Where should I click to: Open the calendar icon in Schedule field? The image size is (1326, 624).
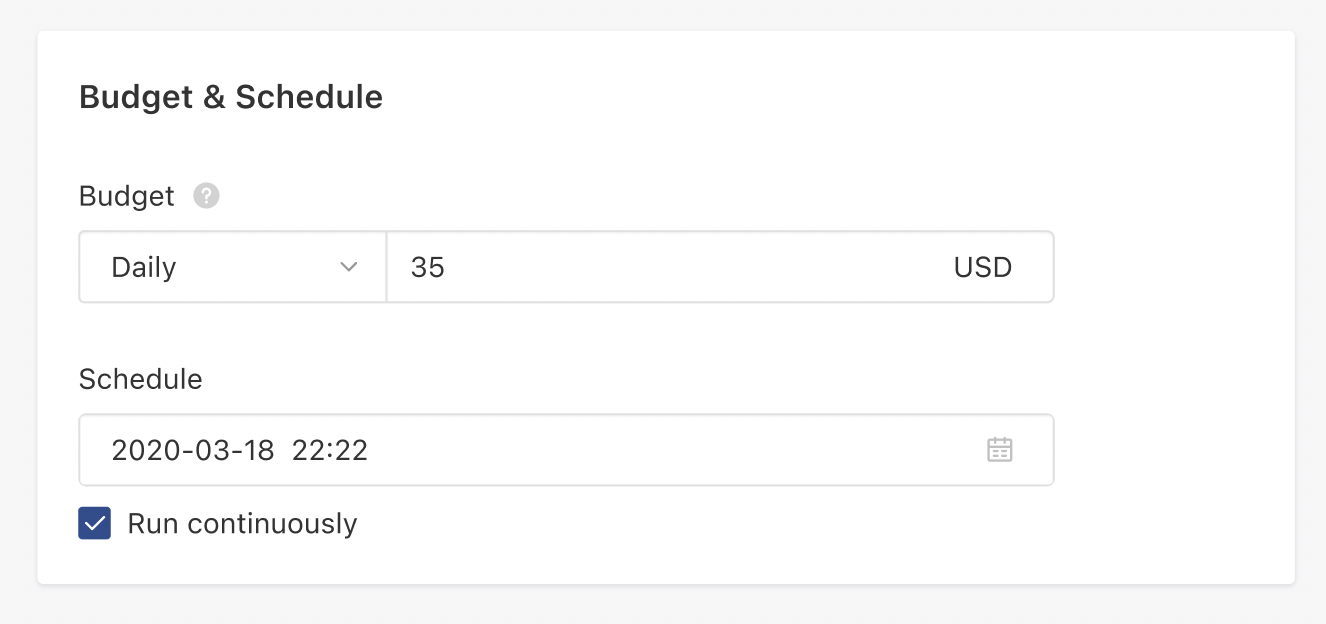pyautogui.click(x=999, y=450)
